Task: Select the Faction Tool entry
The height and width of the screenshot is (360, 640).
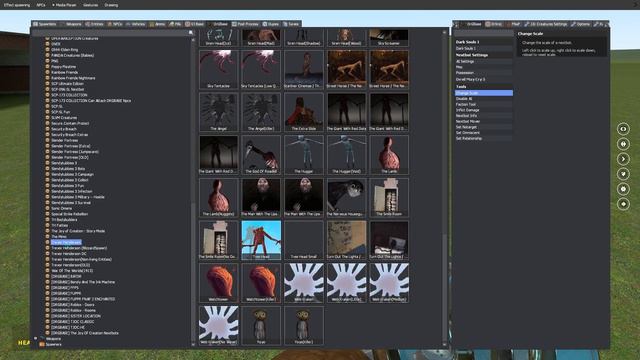Action: click(x=484, y=104)
